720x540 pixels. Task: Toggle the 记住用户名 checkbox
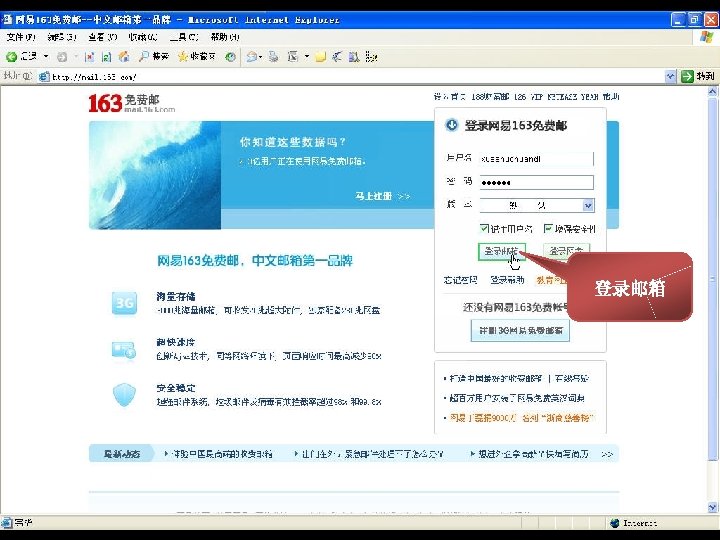click(484, 228)
